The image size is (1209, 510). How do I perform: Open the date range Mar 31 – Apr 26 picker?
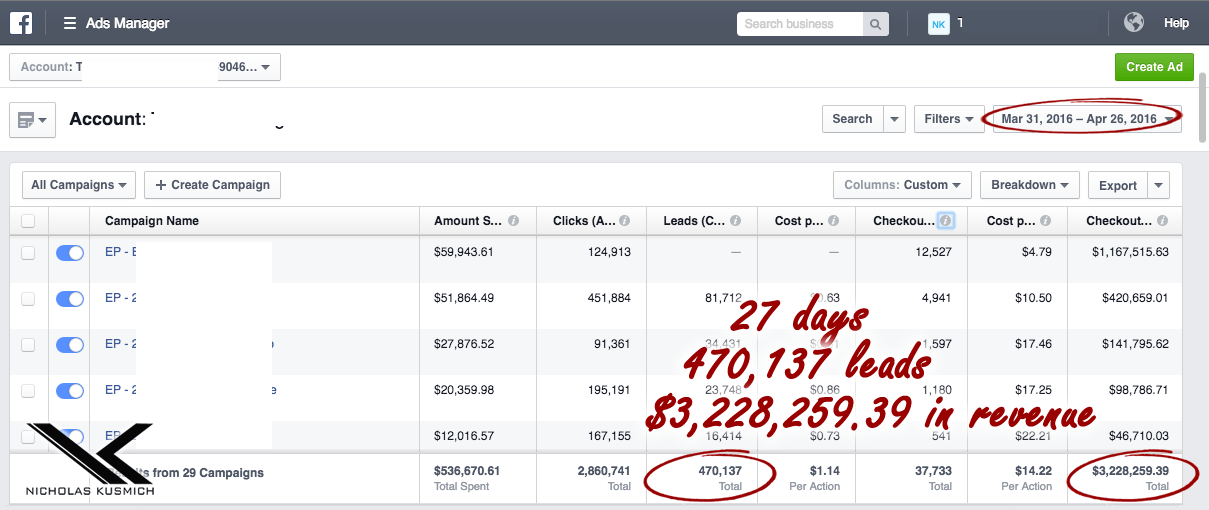[1087, 119]
